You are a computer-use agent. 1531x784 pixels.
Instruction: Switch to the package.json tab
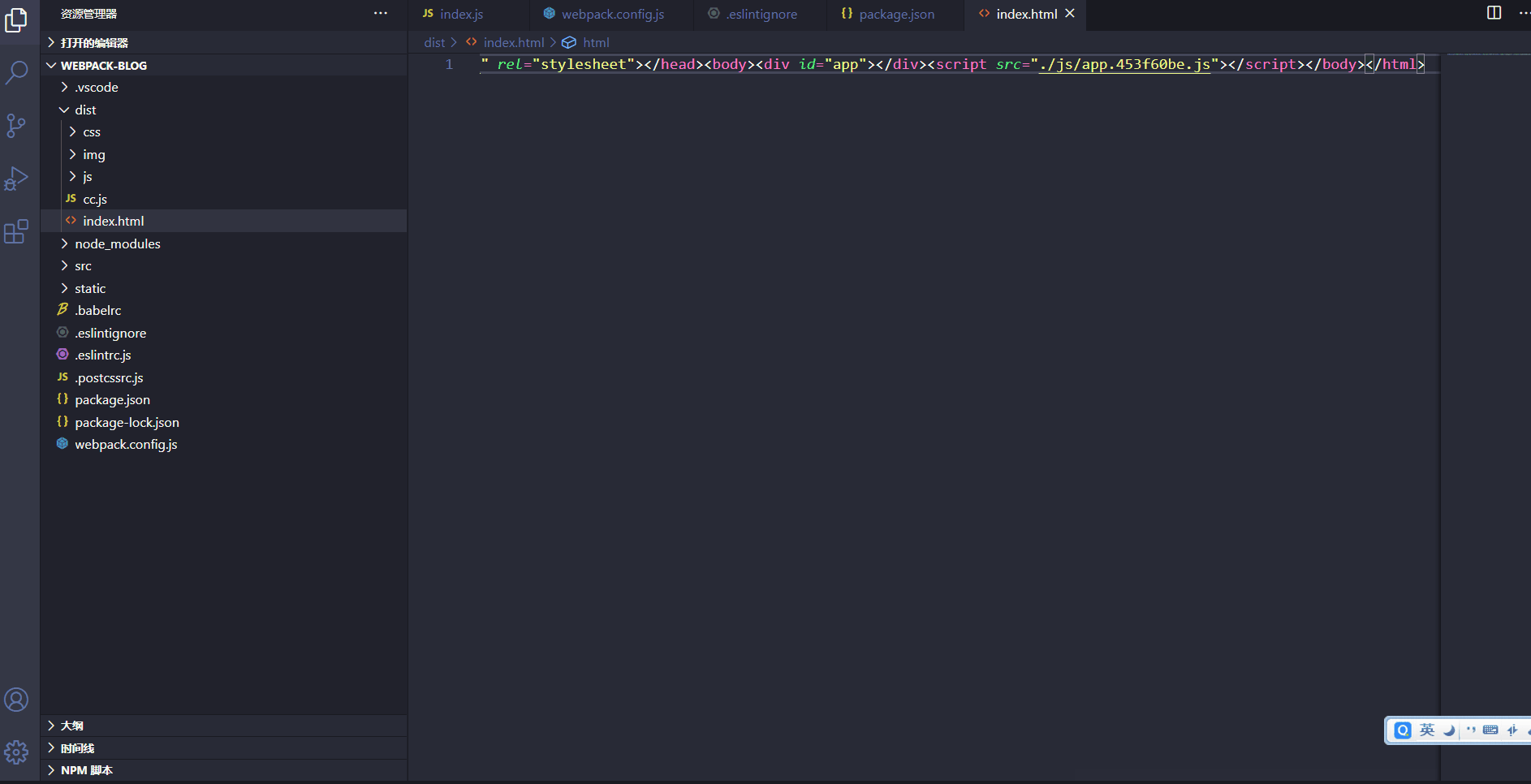coord(895,14)
